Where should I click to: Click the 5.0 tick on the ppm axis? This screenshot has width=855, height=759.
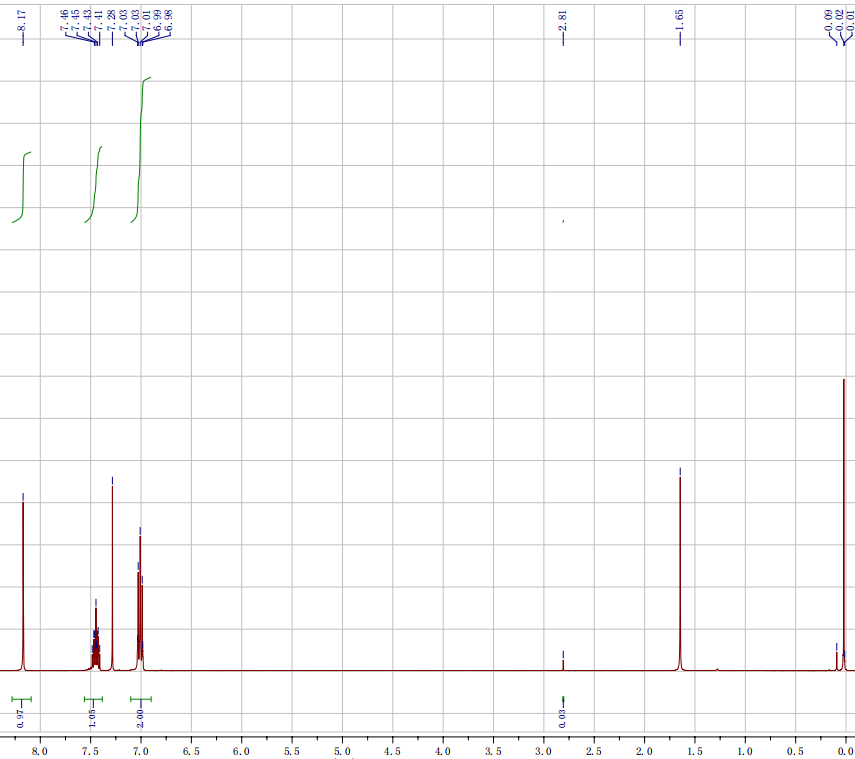coord(342,750)
